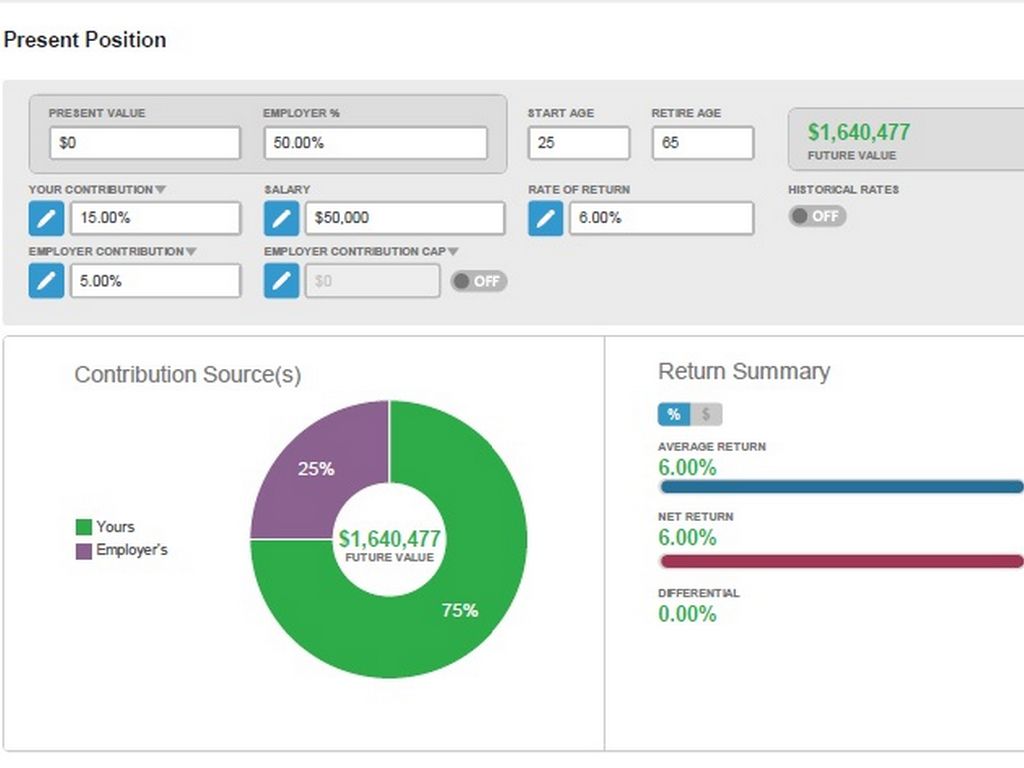Click the pencil icon beside Rate of Return

coord(546,218)
